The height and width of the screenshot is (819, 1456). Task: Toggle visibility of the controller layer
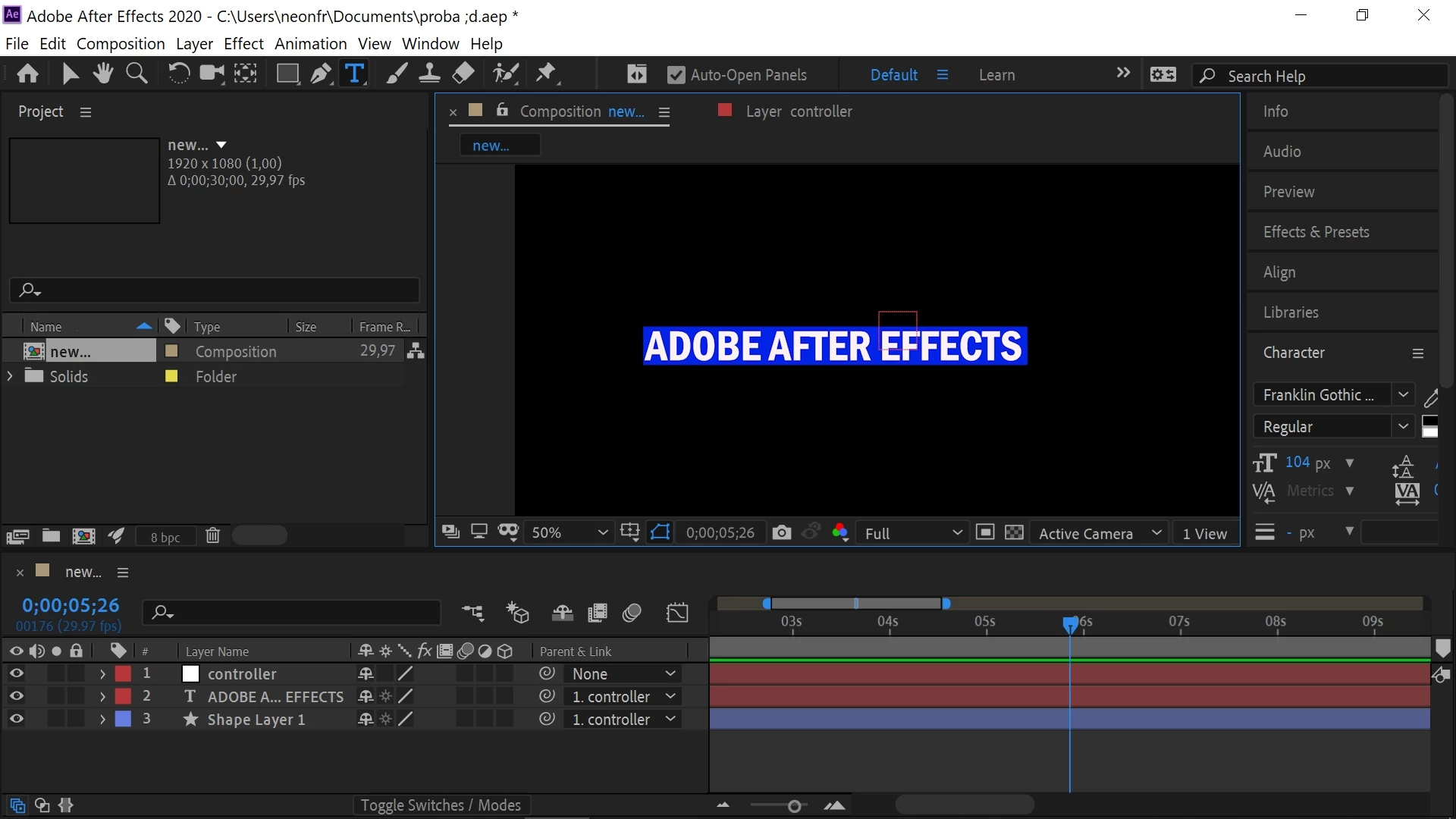coord(16,673)
